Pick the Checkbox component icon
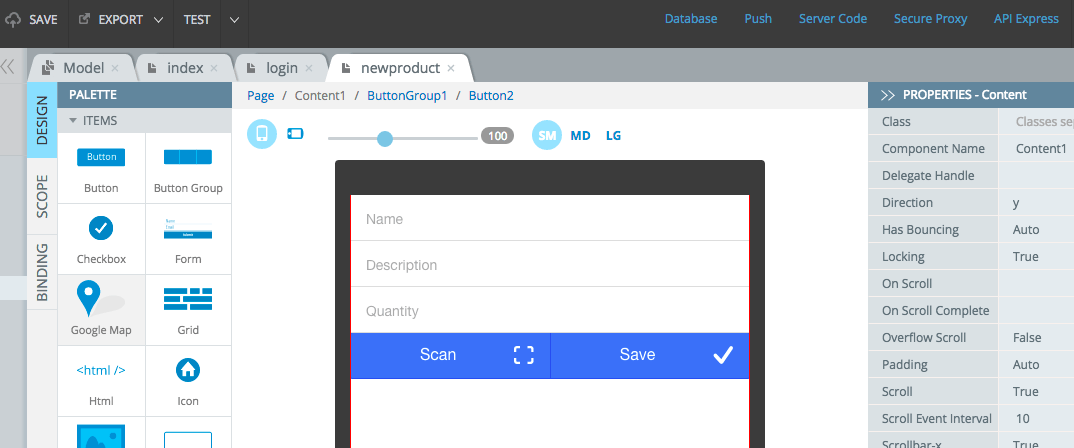 (x=101, y=228)
